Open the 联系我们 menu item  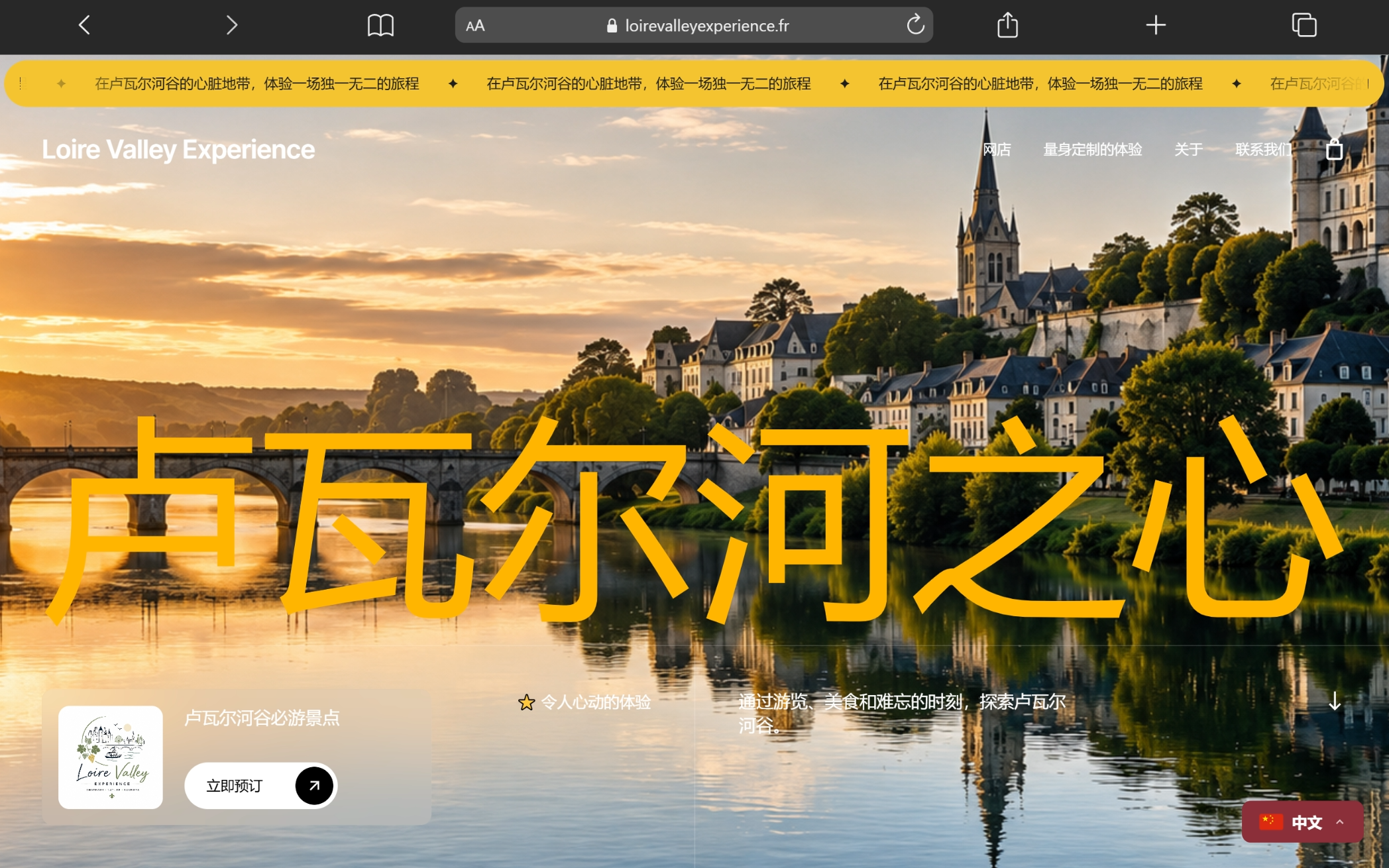point(1263,150)
